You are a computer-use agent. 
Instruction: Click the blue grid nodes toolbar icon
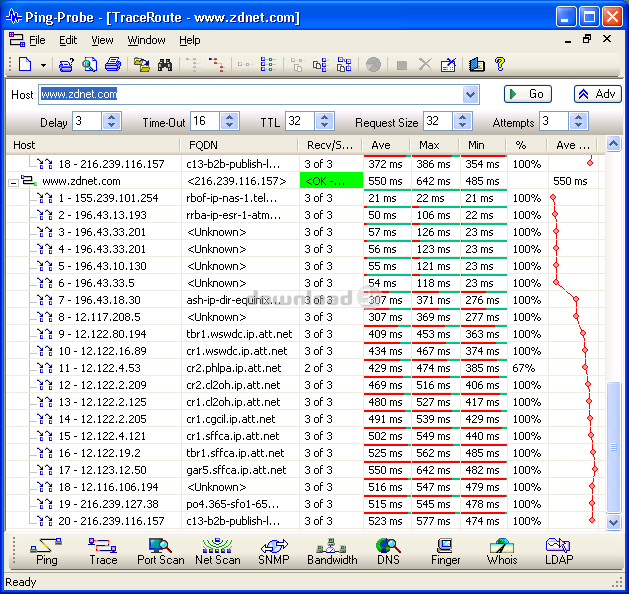[344, 65]
